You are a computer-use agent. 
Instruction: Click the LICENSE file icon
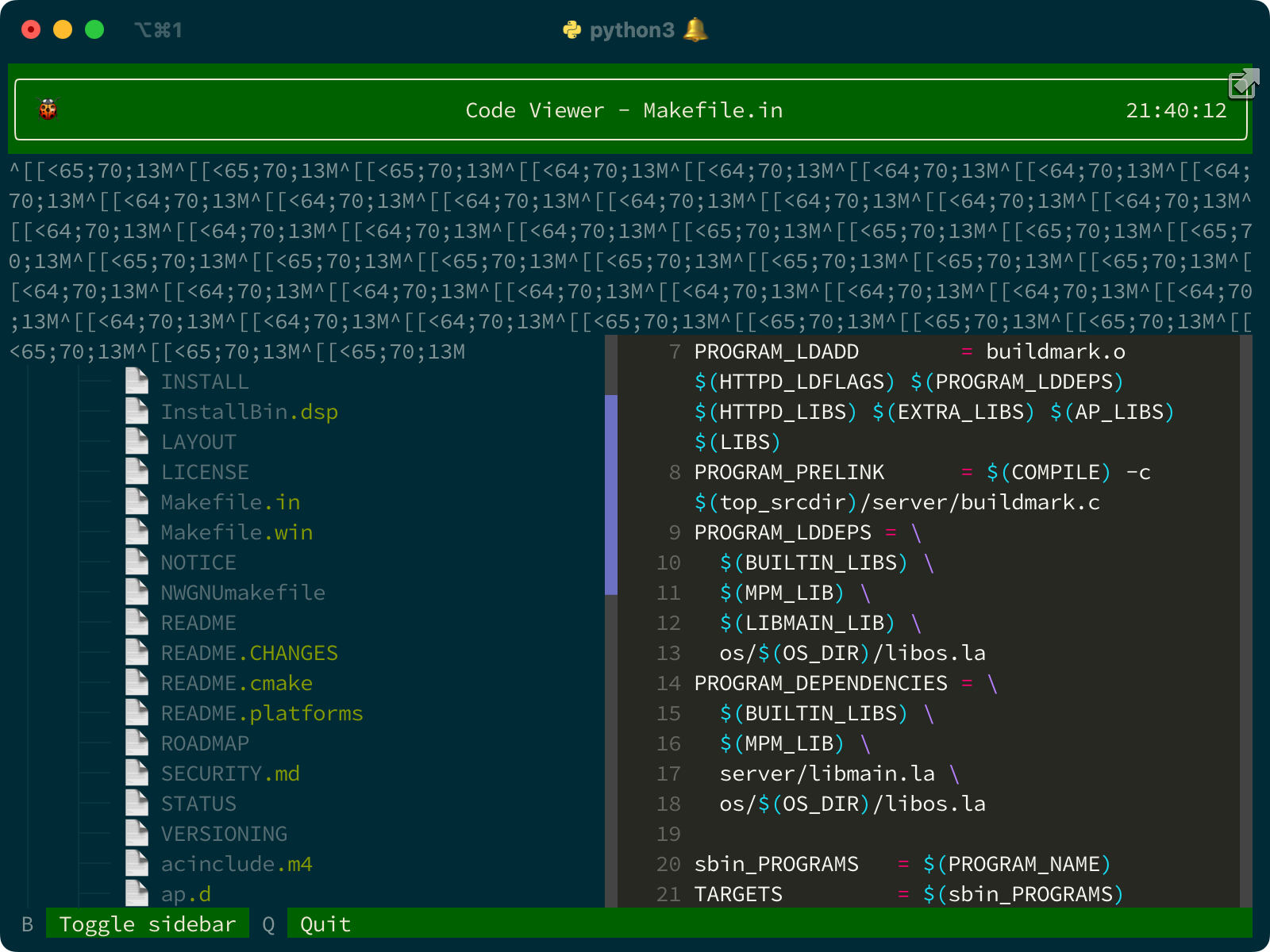click(x=137, y=471)
